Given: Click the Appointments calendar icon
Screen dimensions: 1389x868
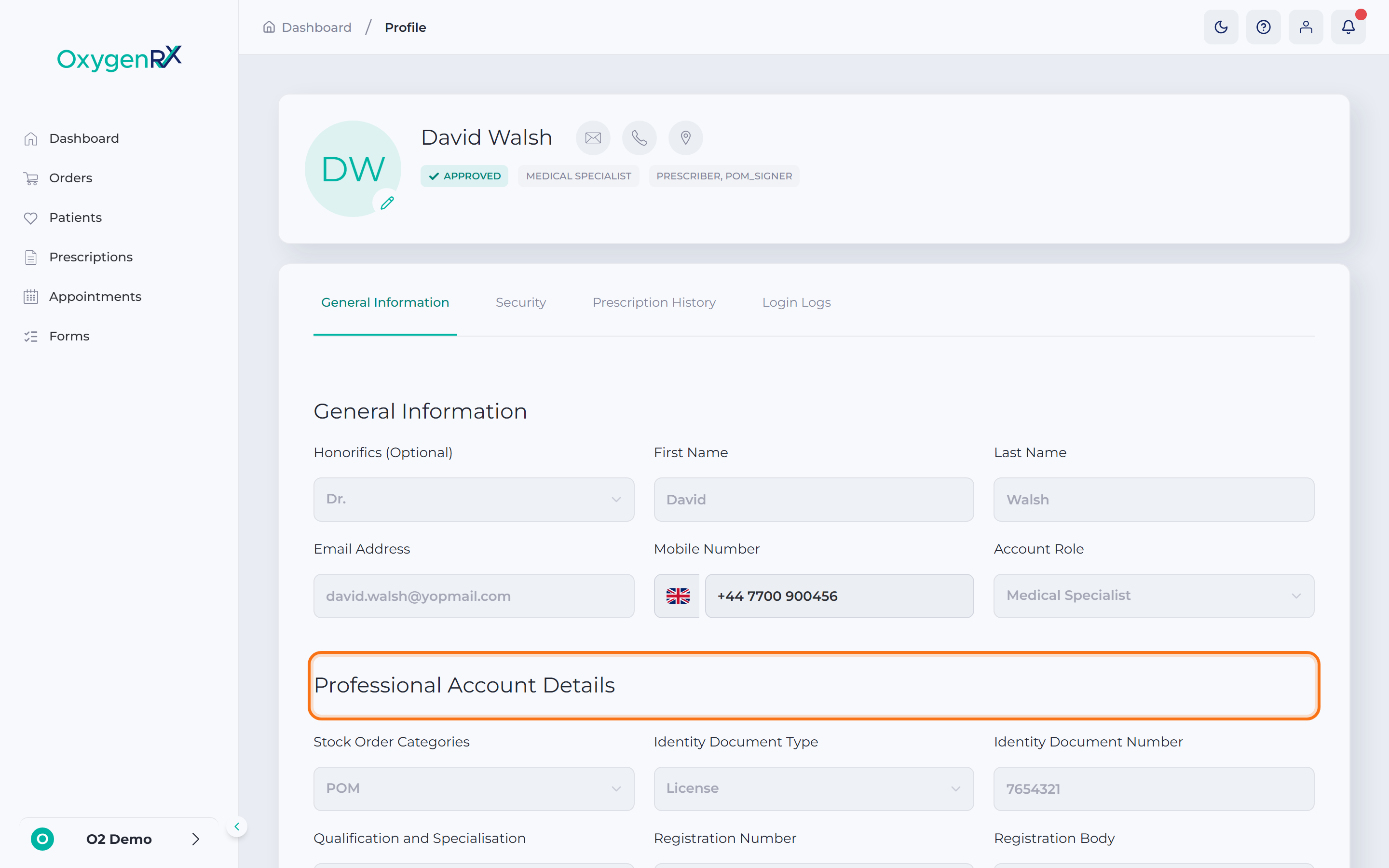Looking at the screenshot, I should (31, 297).
